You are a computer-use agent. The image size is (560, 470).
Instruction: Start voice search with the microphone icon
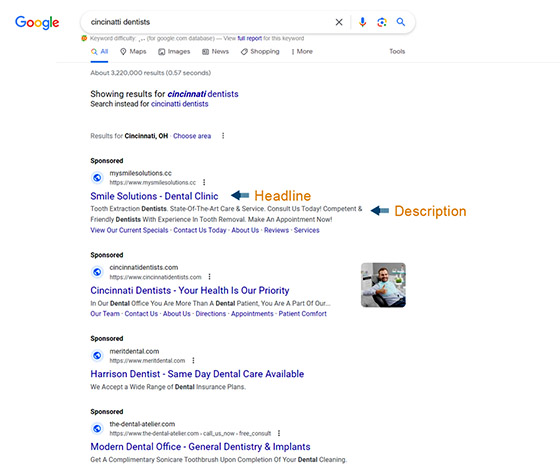[362, 22]
